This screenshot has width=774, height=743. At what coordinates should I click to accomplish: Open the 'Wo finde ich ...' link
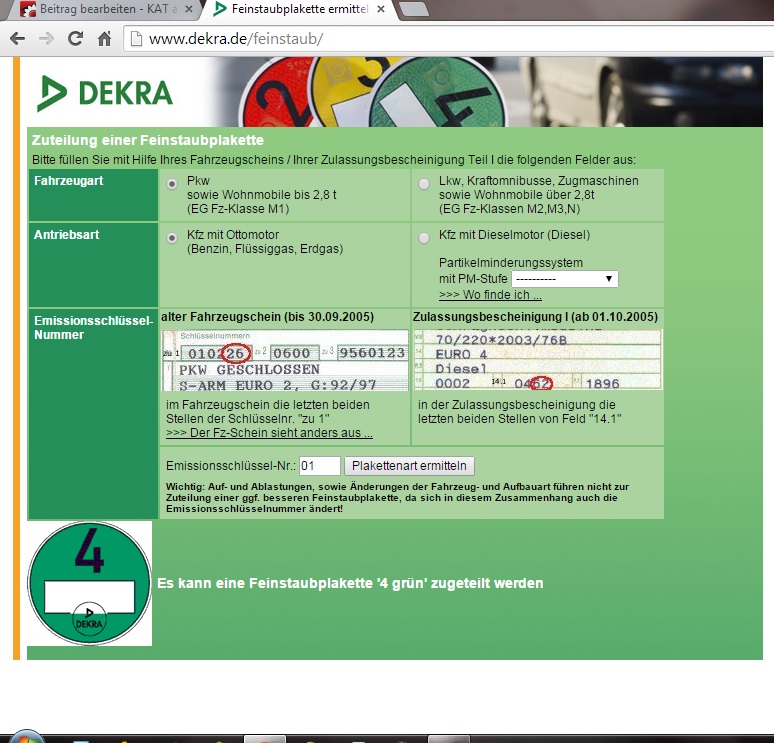pyautogui.click(x=490, y=295)
